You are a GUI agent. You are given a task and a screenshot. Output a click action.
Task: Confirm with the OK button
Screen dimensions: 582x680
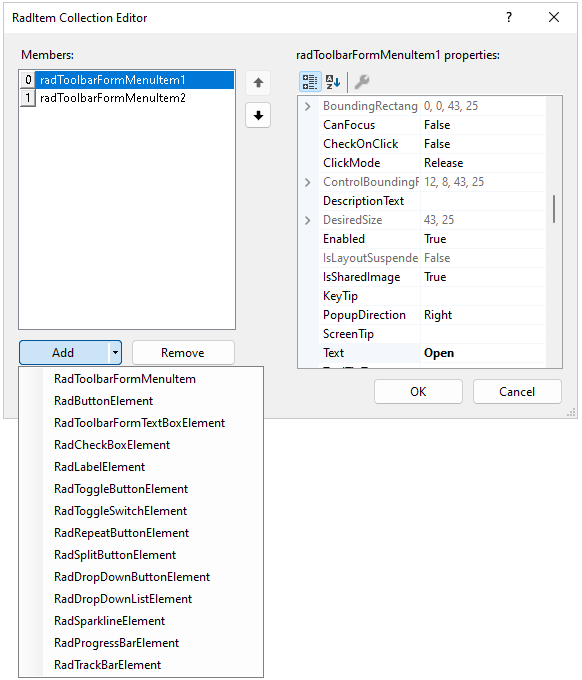pyautogui.click(x=418, y=392)
